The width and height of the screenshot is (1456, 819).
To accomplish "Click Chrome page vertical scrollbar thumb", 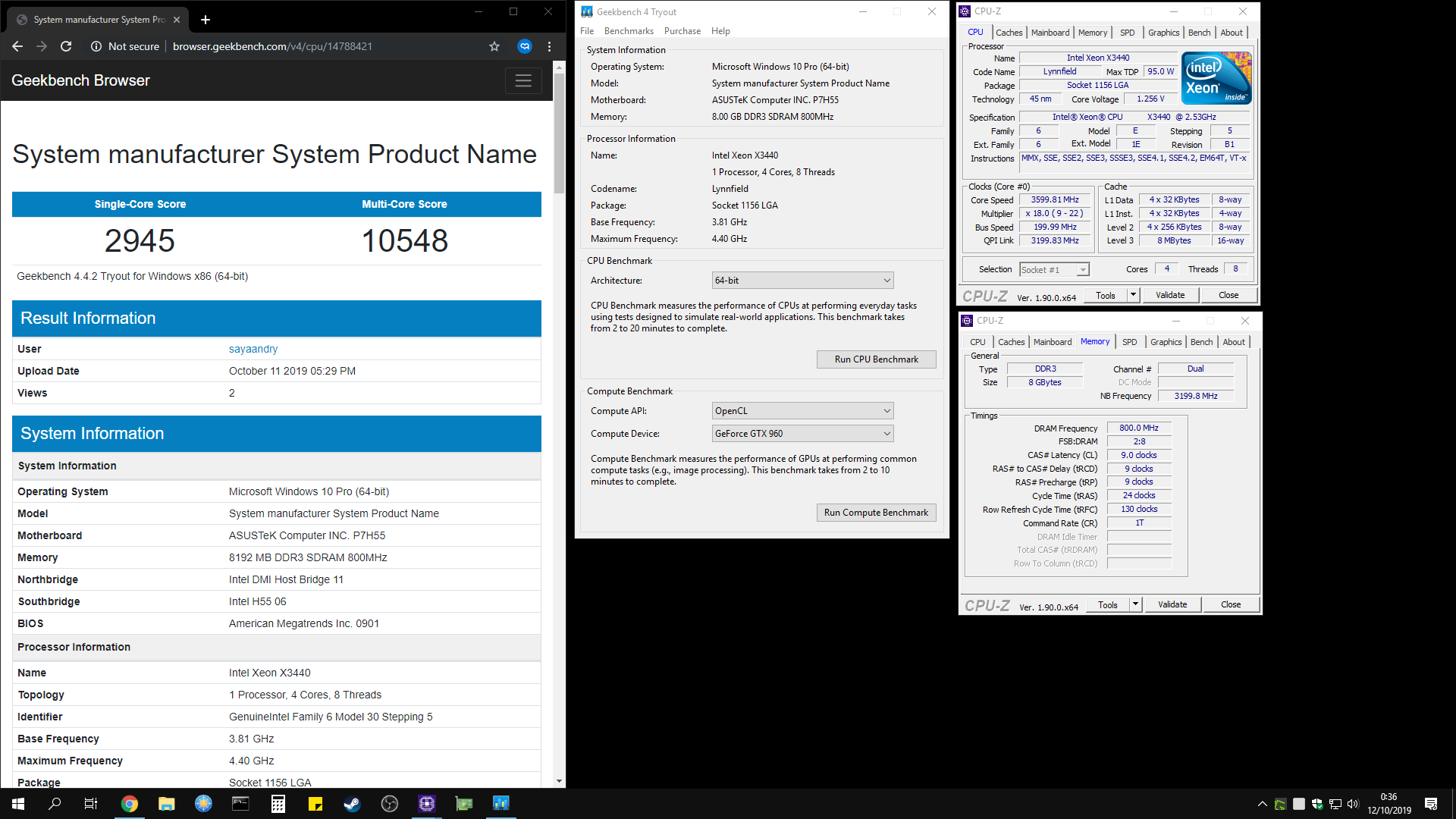I will (559, 133).
